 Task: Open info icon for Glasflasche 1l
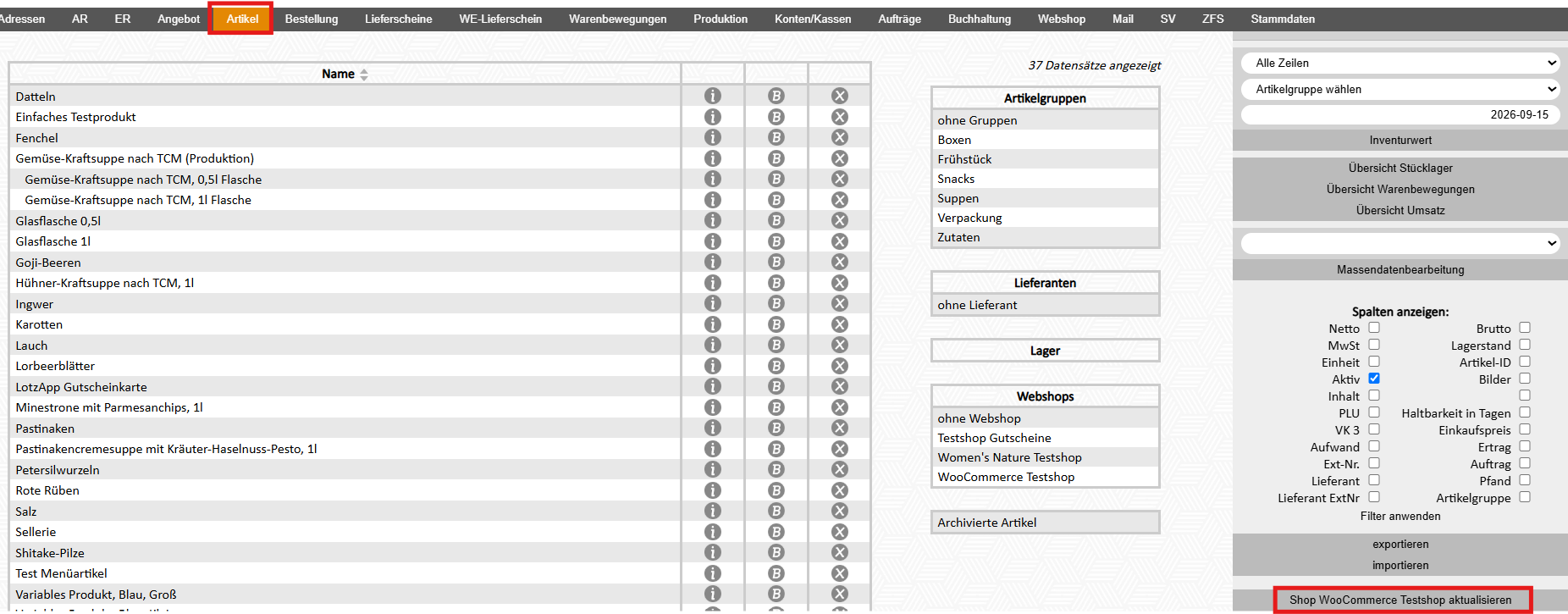pyautogui.click(x=713, y=241)
